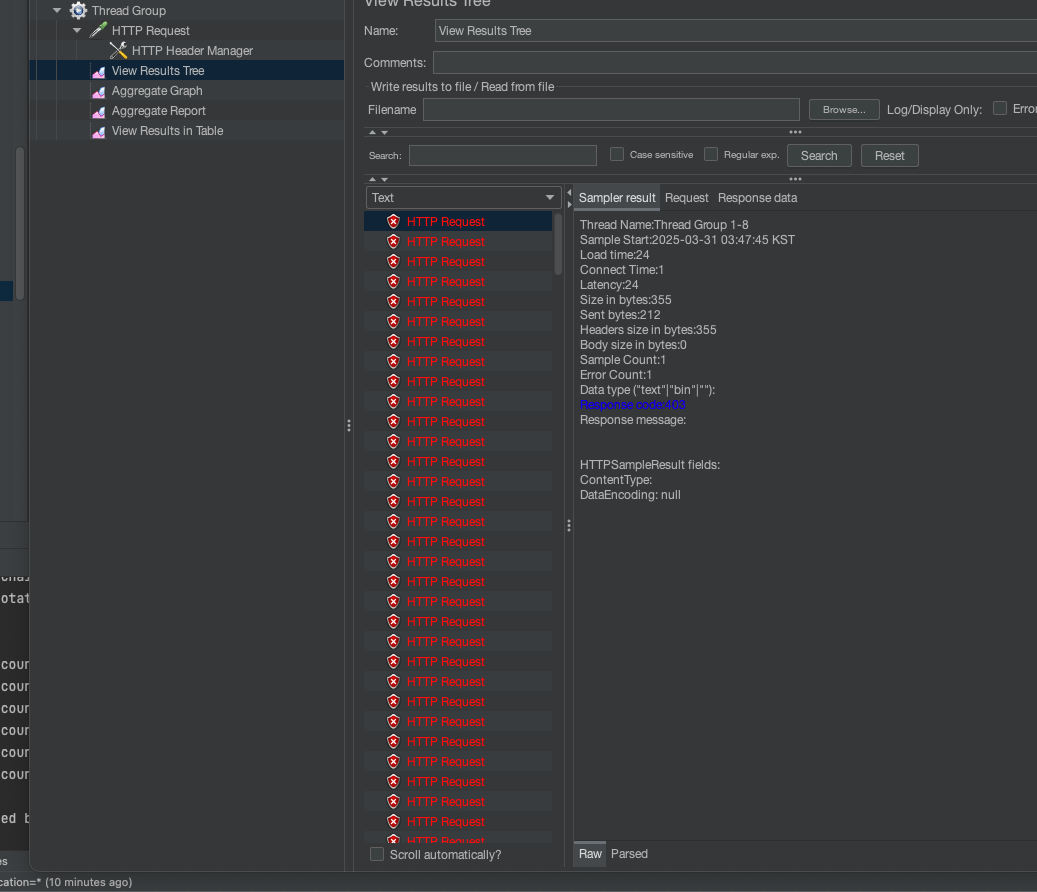The height and width of the screenshot is (892, 1037).
Task: Click the down arrow above the Text renderer dropdown
Action: tap(384, 179)
